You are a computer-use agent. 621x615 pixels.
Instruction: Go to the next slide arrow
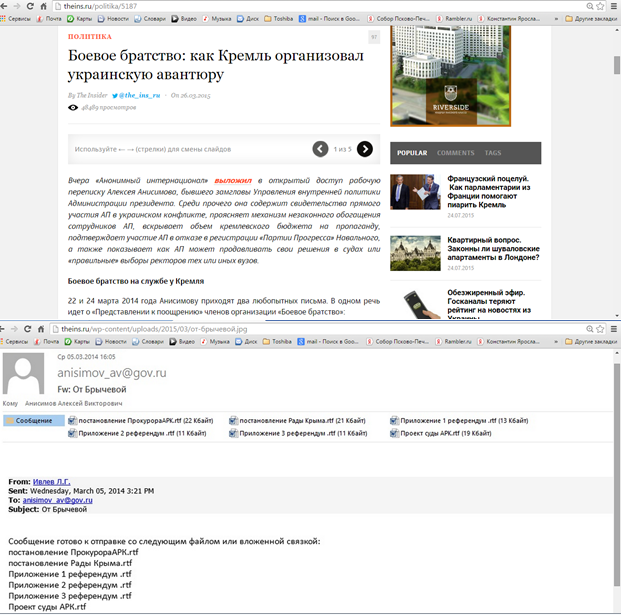[365, 149]
